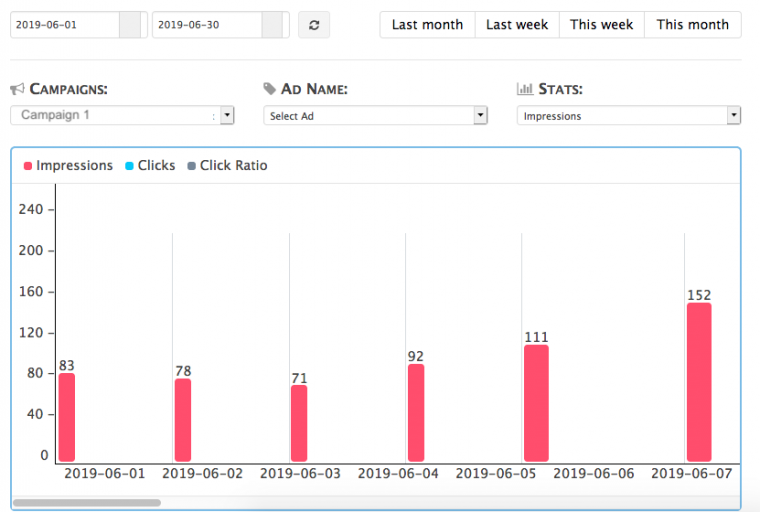The image size is (760, 512).
Task: Click the Stats bar chart icon
Action: [x=525, y=88]
